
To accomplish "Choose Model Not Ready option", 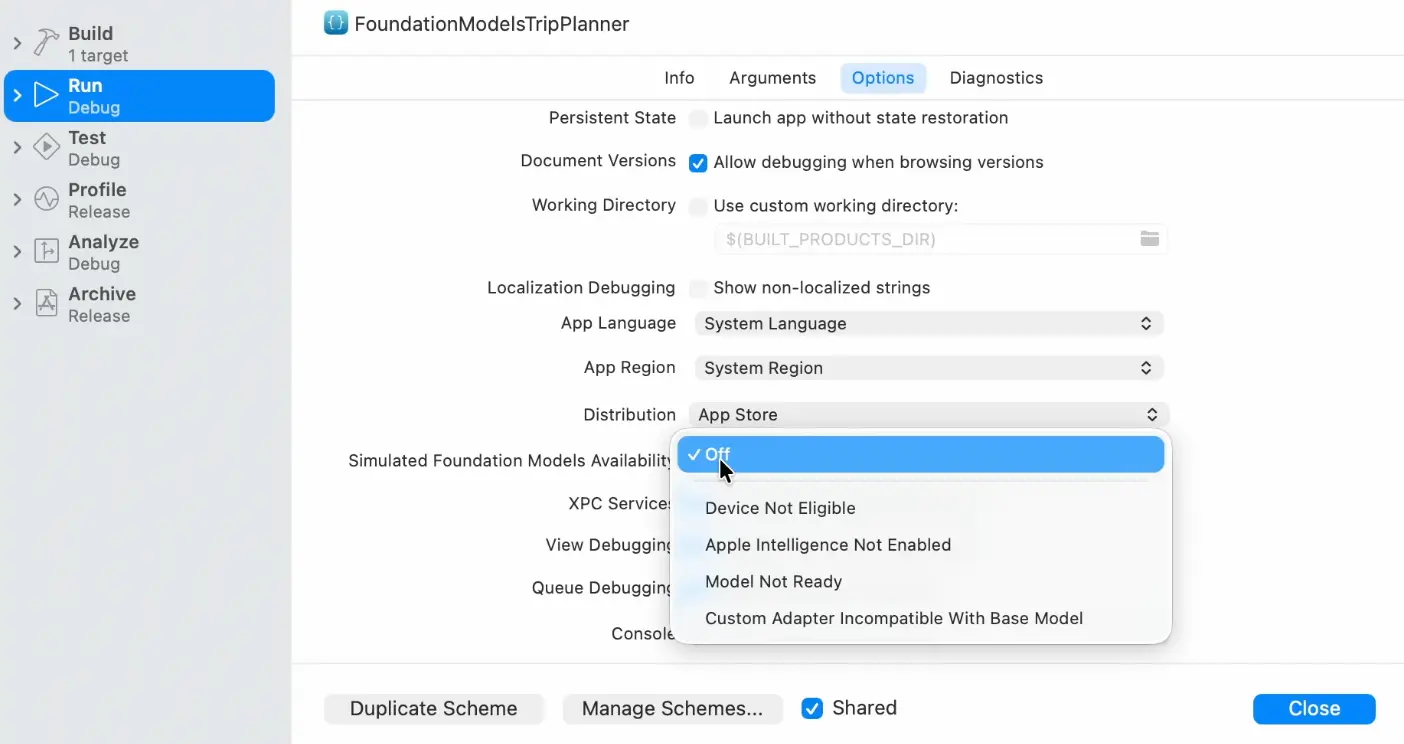I will 921,582.
